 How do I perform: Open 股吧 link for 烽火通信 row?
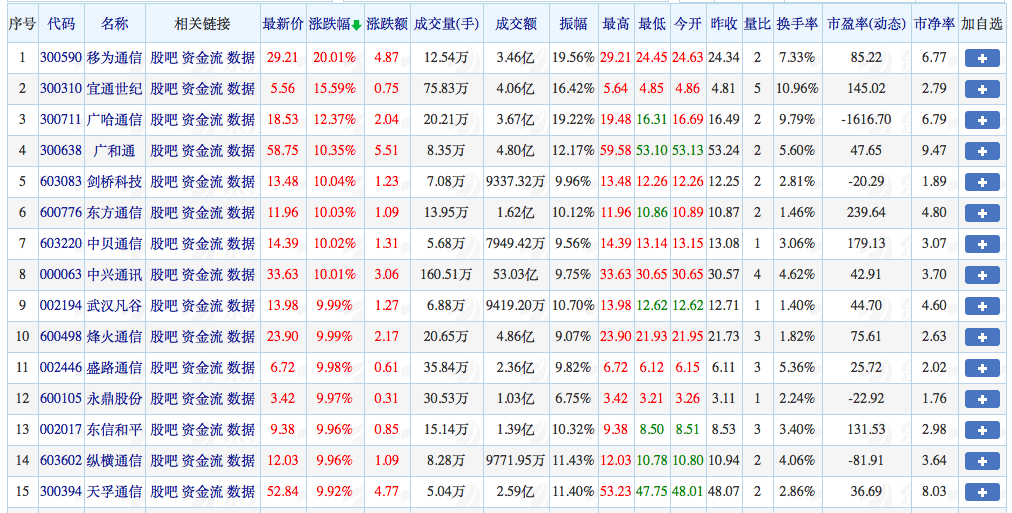click(x=163, y=337)
